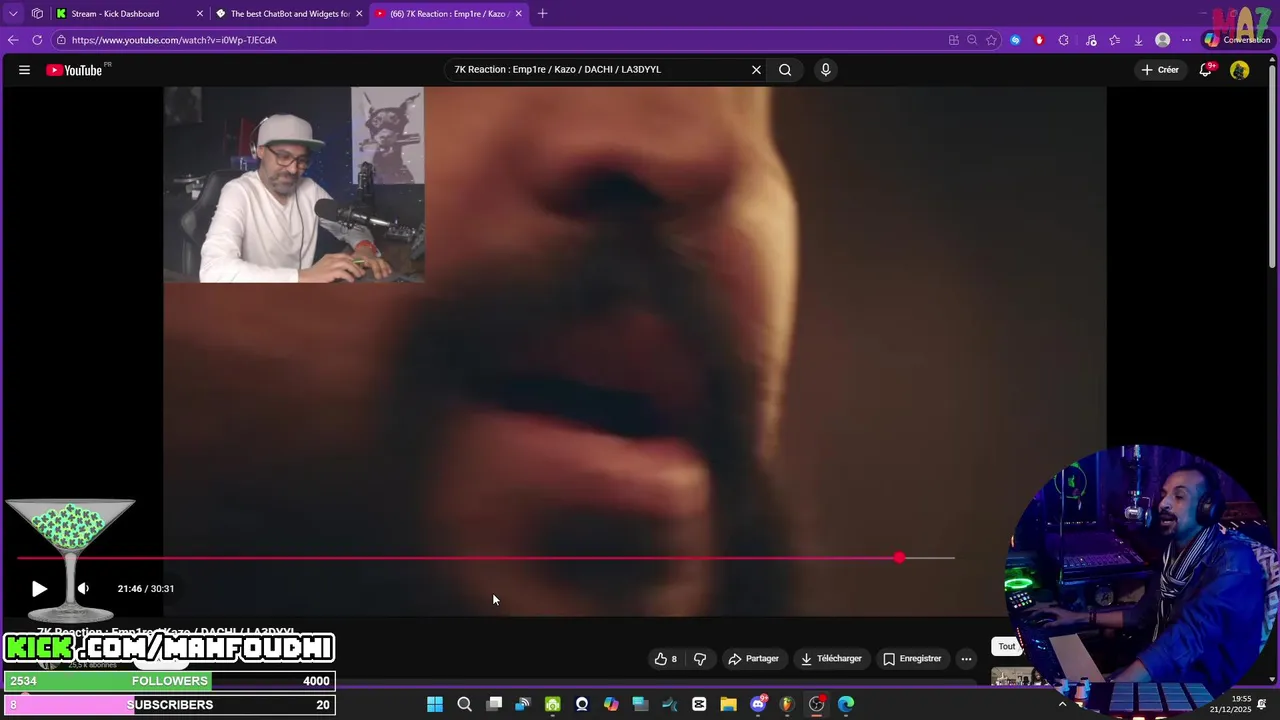Click the video player frame
The image size is (1280, 720).
[635, 350]
